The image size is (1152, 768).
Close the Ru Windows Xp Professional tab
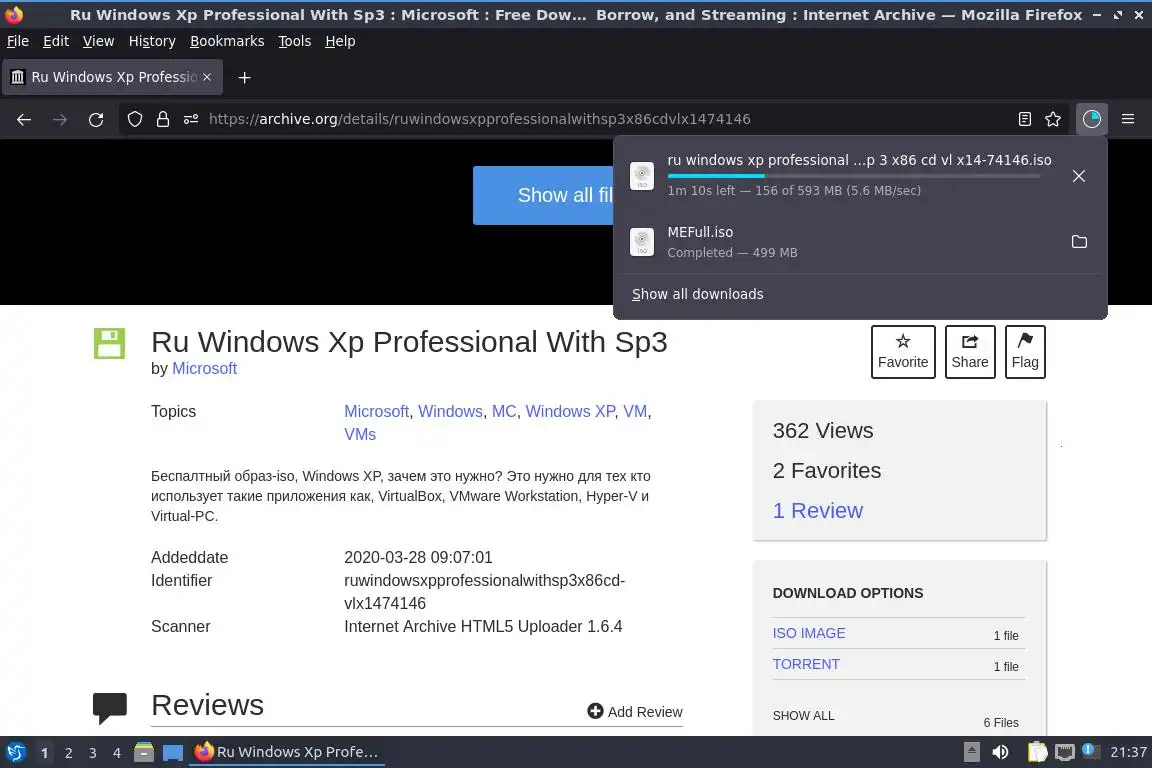[207, 77]
